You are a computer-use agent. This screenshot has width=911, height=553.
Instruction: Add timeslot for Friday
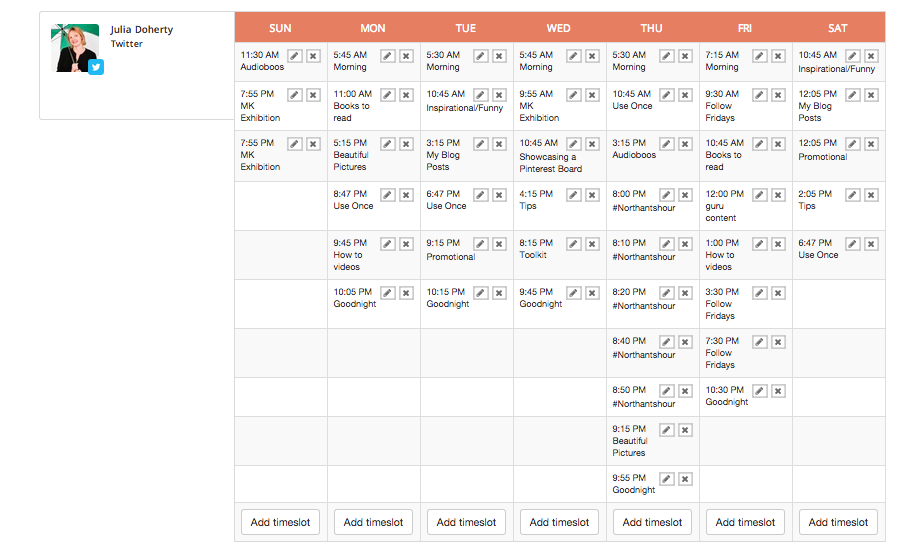pyautogui.click(x=745, y=522)
